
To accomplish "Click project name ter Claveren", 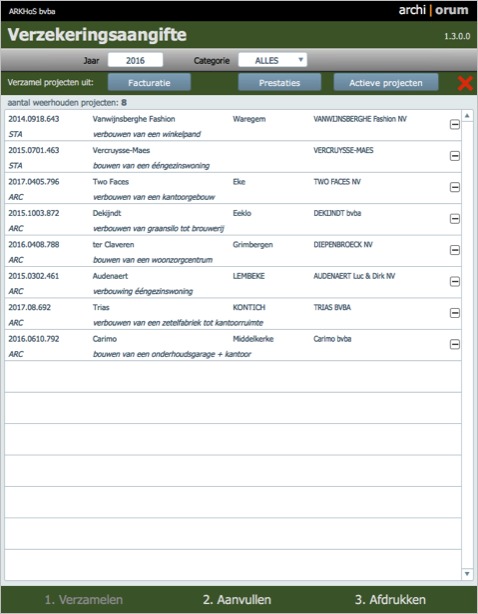I will pyautogui.click(x=114, y=244).
